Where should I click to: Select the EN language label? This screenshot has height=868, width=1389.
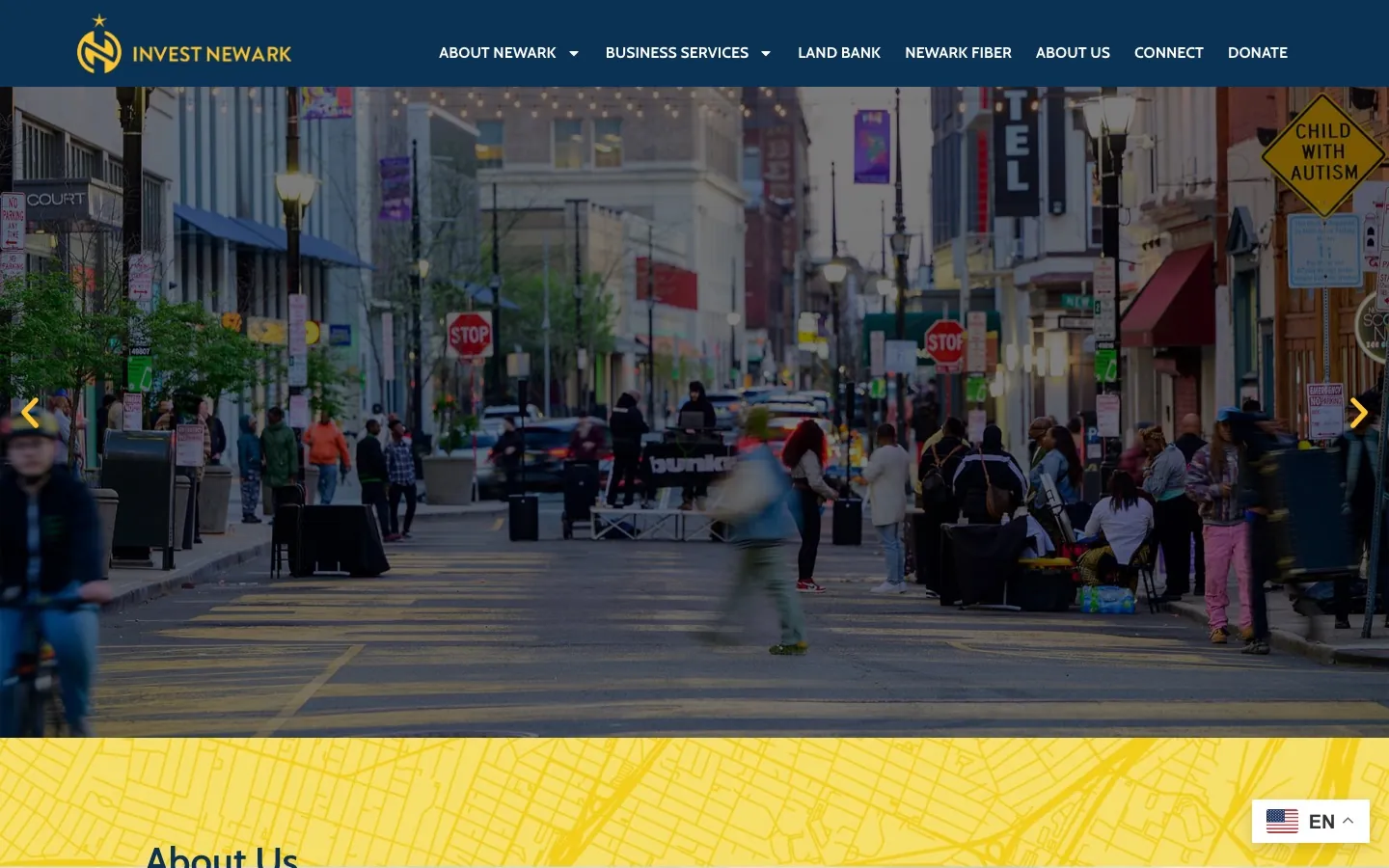1321,822
